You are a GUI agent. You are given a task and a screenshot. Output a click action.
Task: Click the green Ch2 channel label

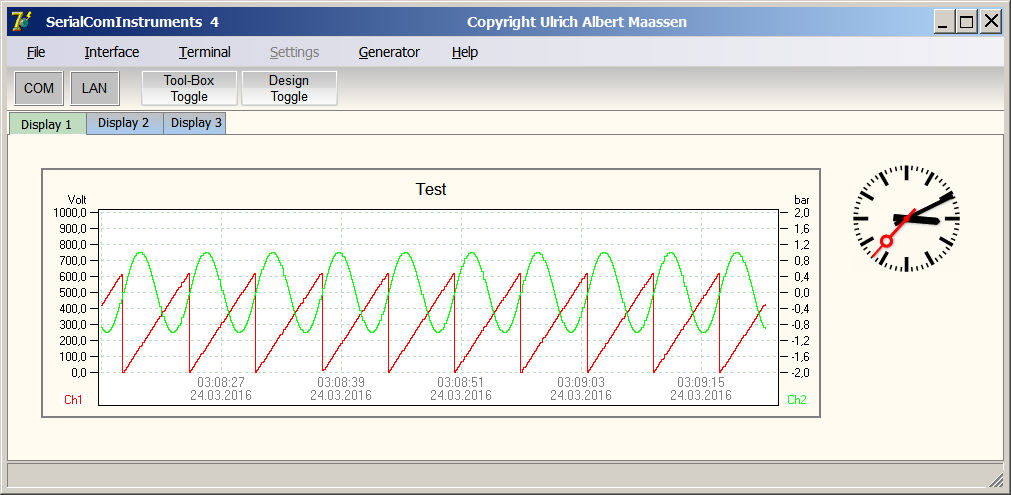click(x=797, y=400)
